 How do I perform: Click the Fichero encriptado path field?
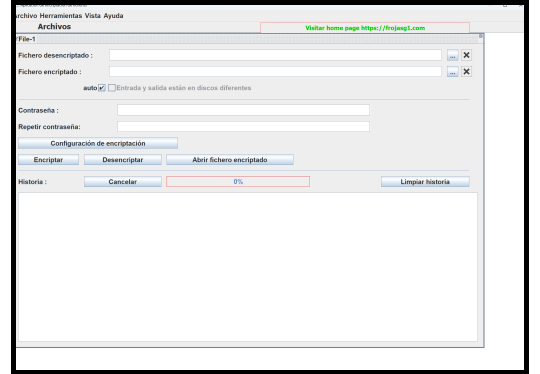click(275, 72)
